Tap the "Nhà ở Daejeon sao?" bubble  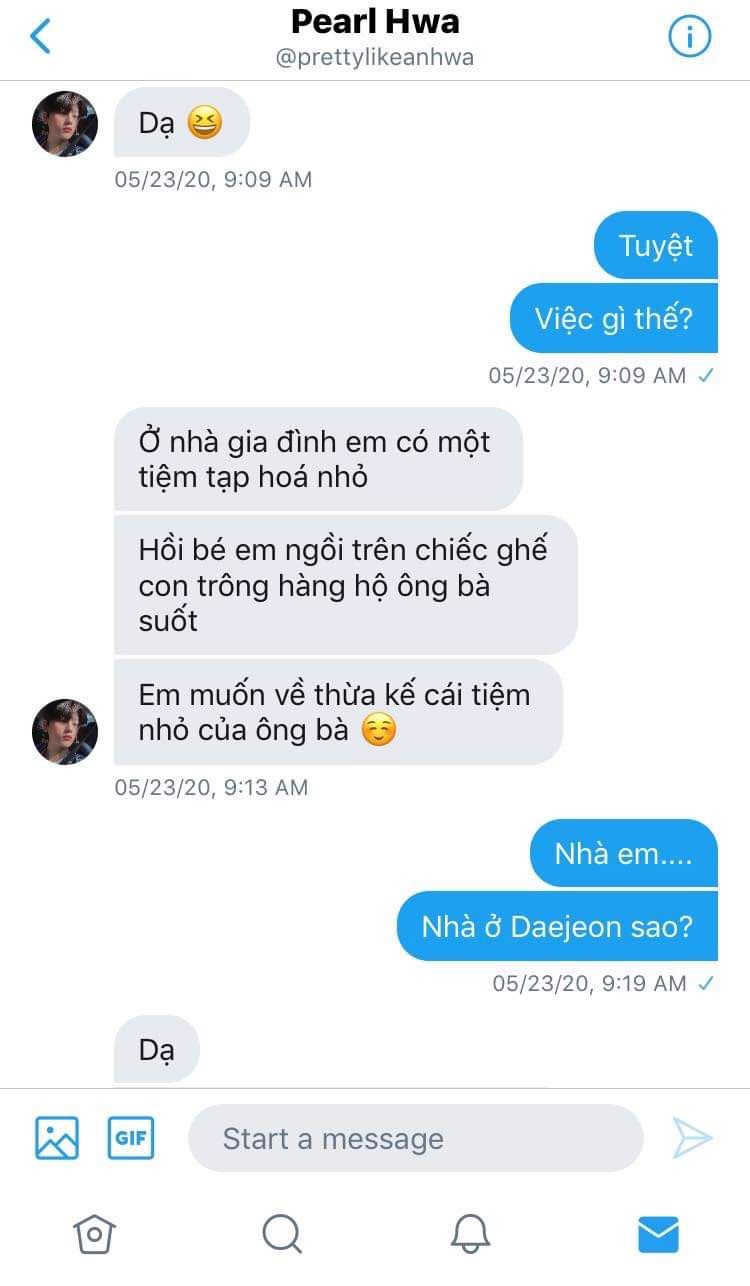tap(557, 926)
